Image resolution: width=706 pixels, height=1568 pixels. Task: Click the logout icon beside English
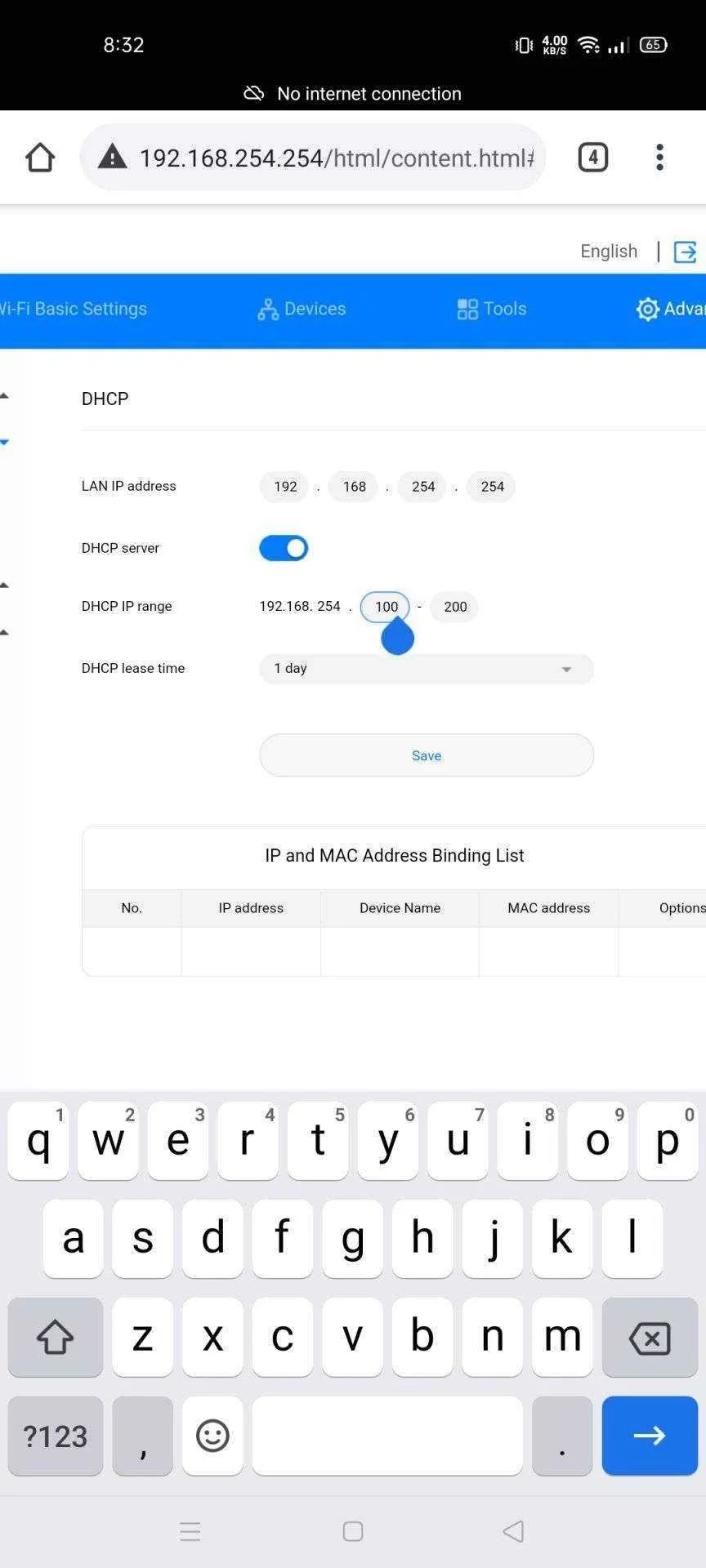pyautogui.click(x=685, y=252)
